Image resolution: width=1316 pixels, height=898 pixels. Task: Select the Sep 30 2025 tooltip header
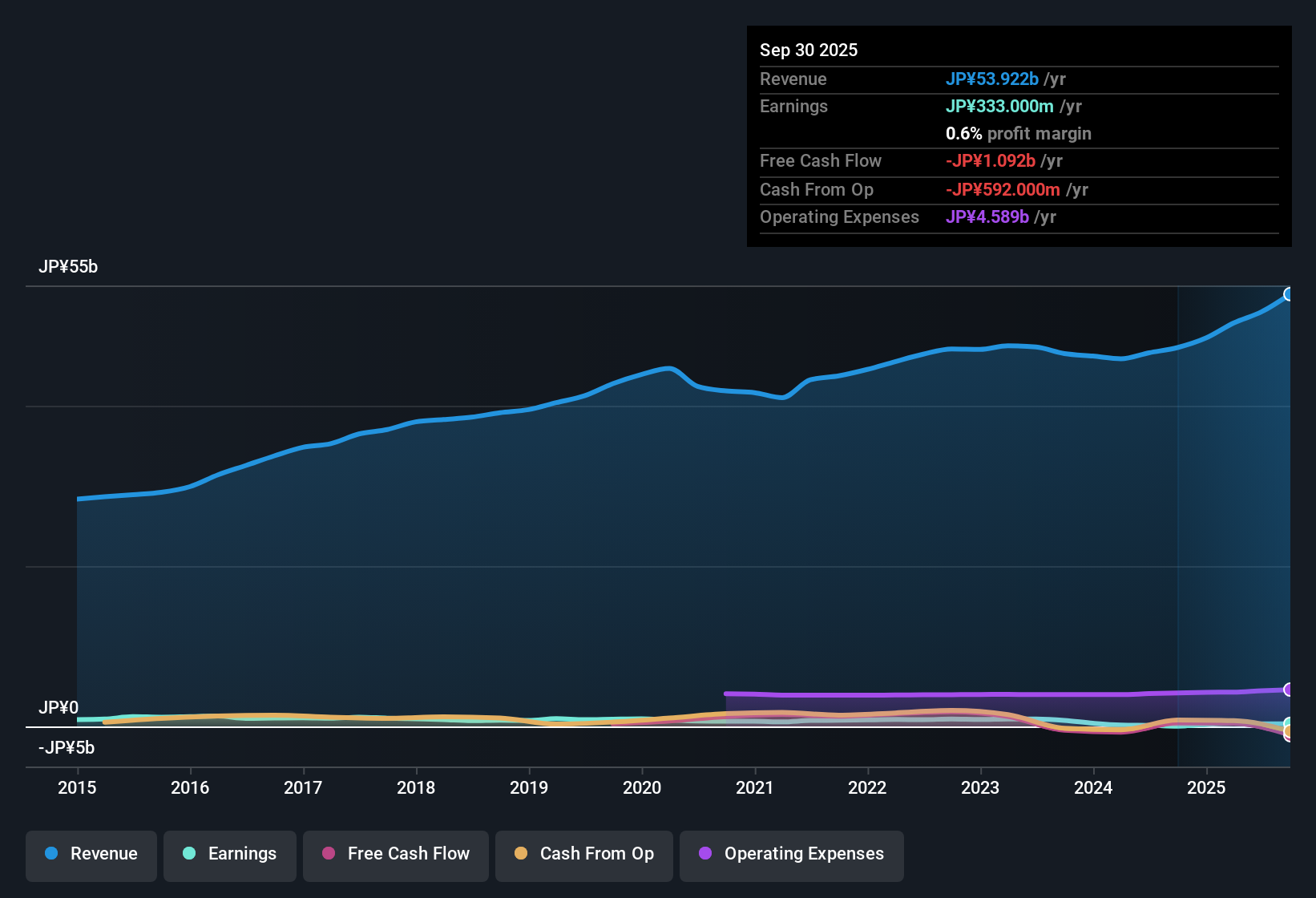(x=809, y=50)
